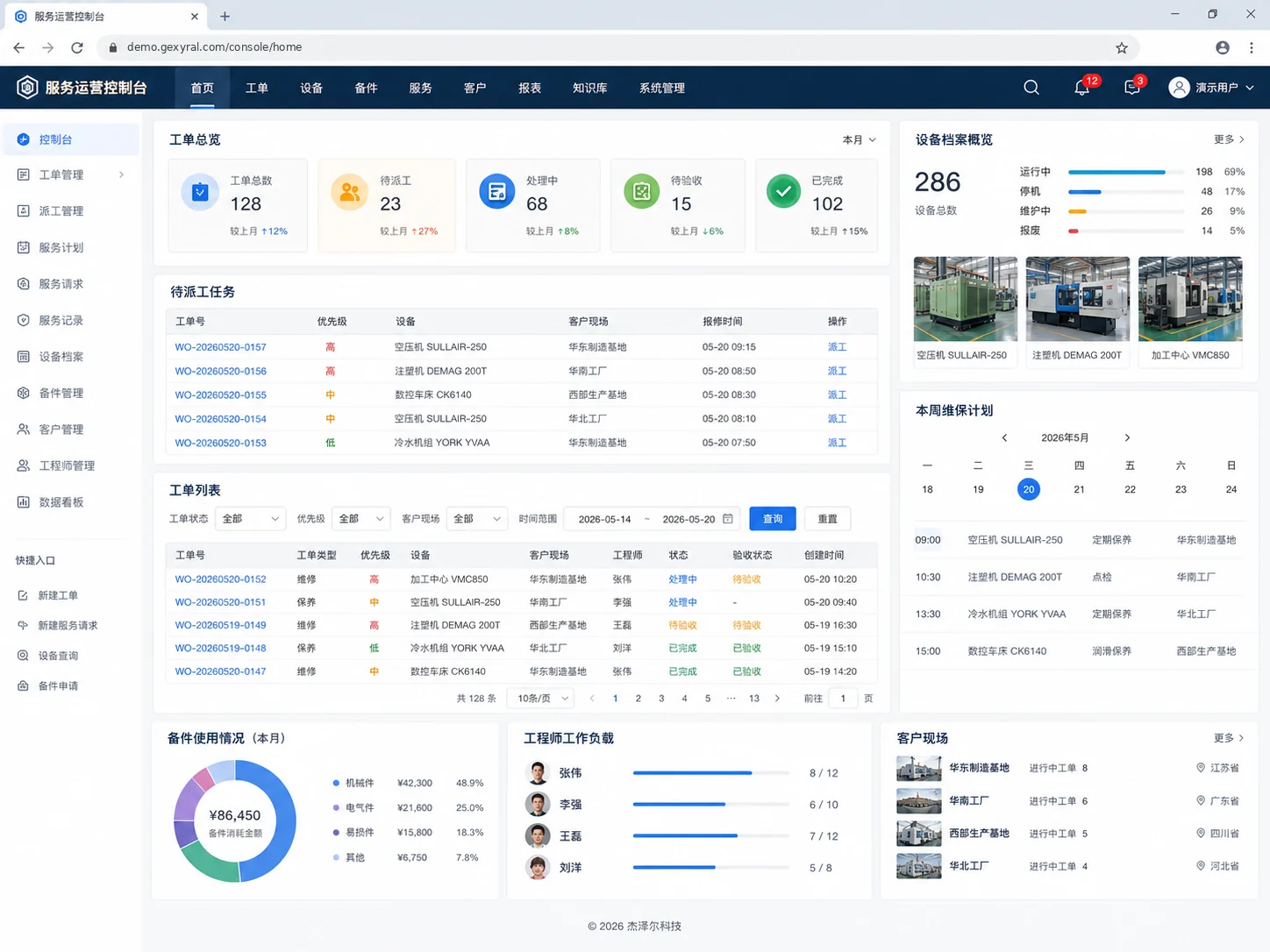Click the 待派工 card icon
Screen dimensions: 1270x952
tap(349, 192)
